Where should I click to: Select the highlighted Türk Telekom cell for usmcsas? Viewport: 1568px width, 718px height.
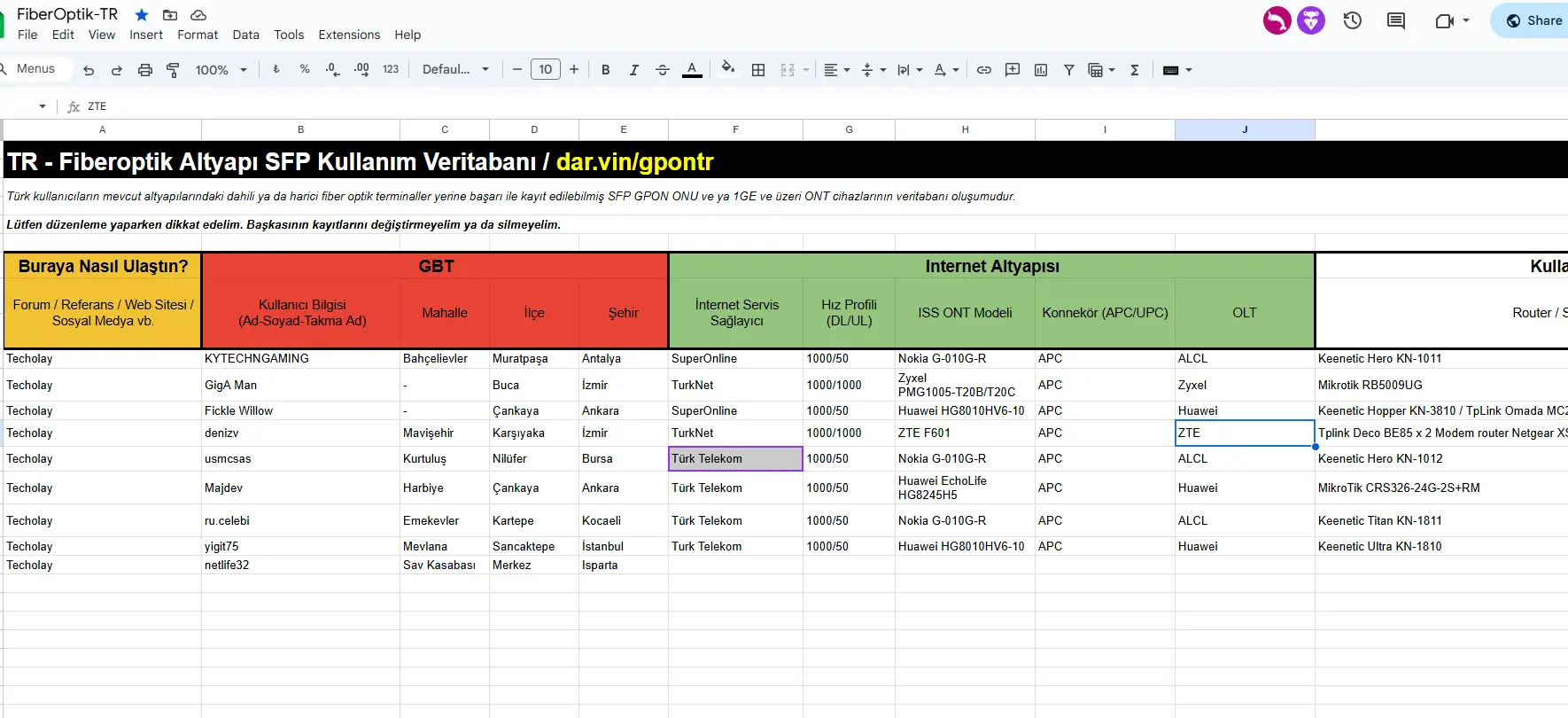(735, 458)
